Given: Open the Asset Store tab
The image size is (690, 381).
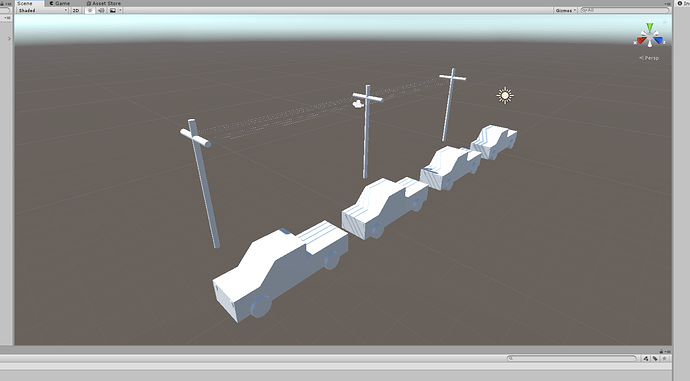Looking at the screenshot, I should 104,3.
